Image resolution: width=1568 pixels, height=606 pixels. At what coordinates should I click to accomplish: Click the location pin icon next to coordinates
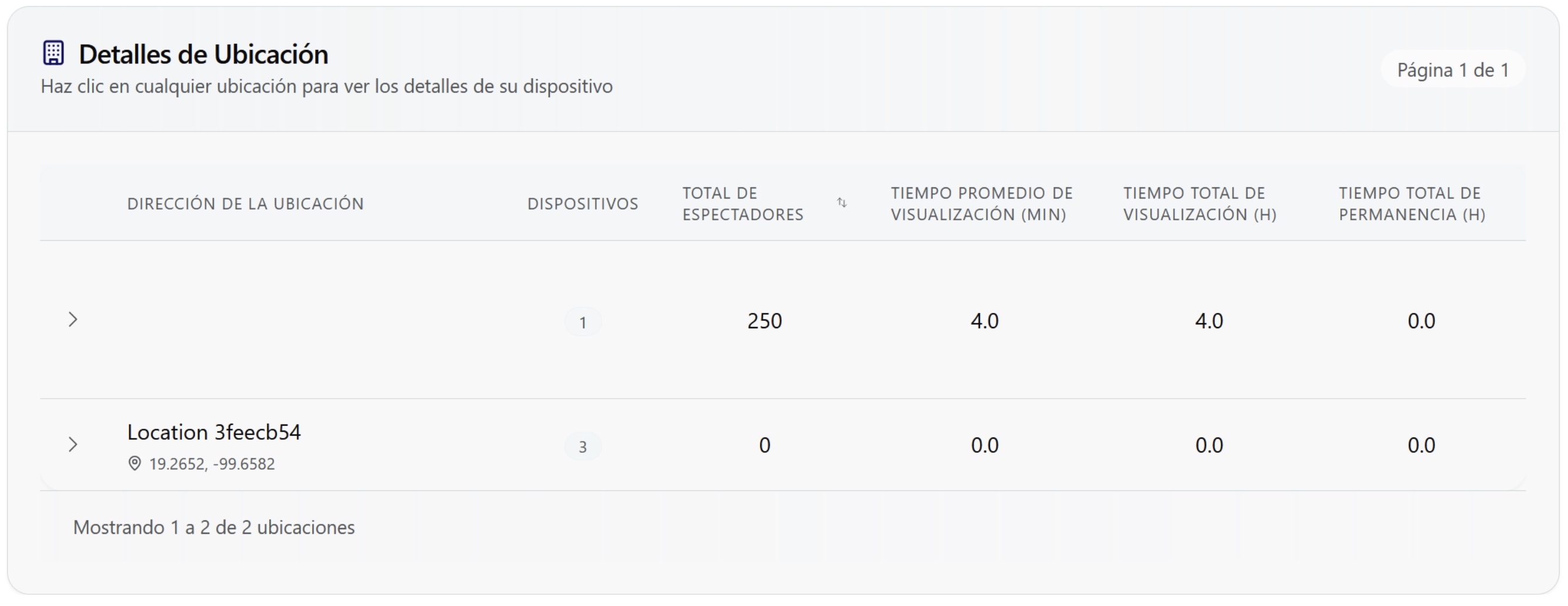135,464
